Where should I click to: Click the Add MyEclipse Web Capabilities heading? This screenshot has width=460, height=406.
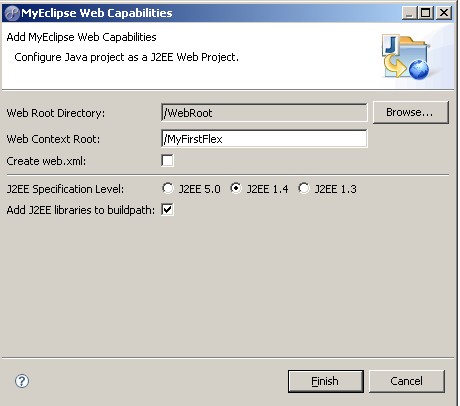coord(81,37)
